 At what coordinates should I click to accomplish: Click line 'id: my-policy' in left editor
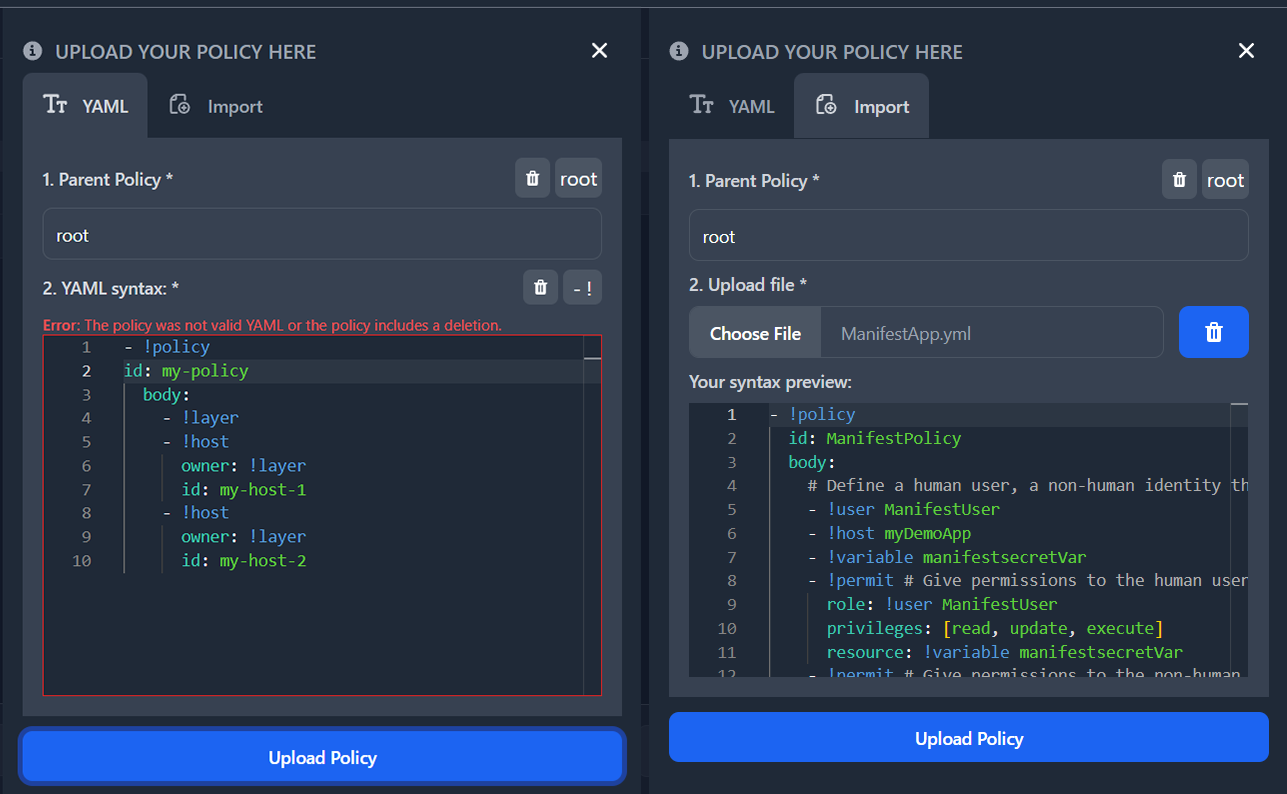[186, 371]
